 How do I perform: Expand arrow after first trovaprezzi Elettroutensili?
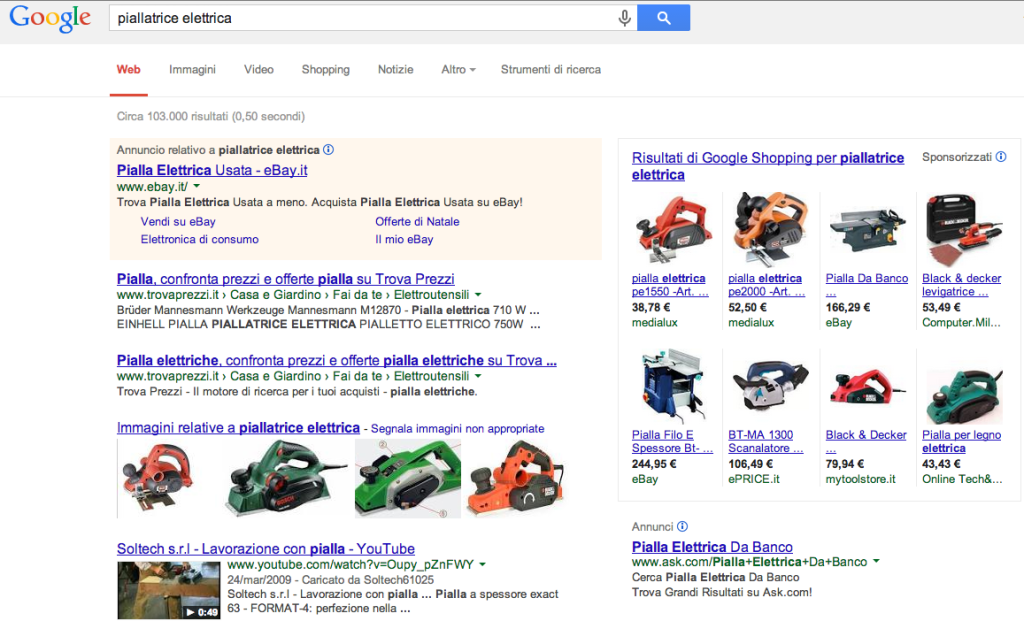coord(478,295)
